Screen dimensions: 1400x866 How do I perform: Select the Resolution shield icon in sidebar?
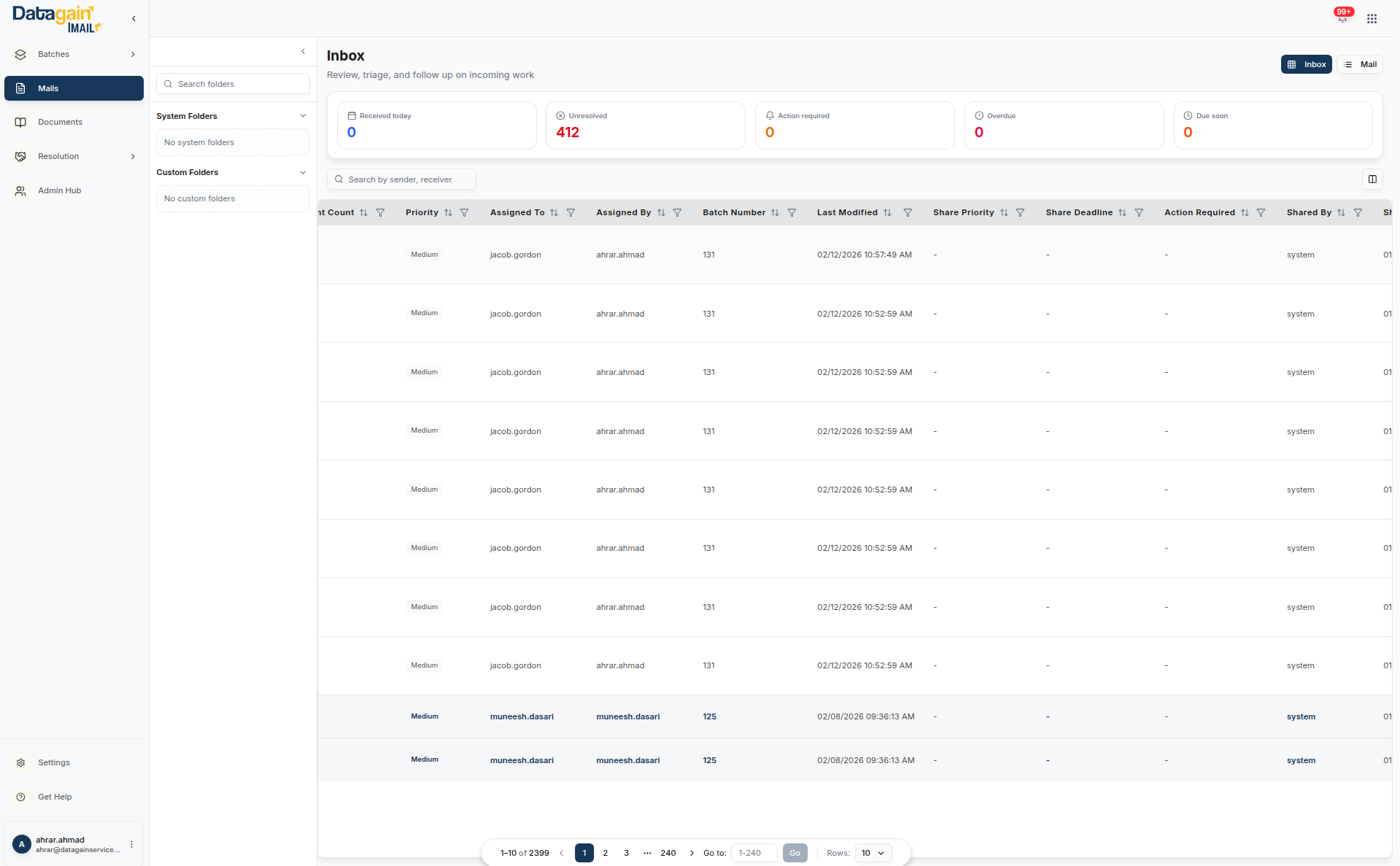(20, 156)
